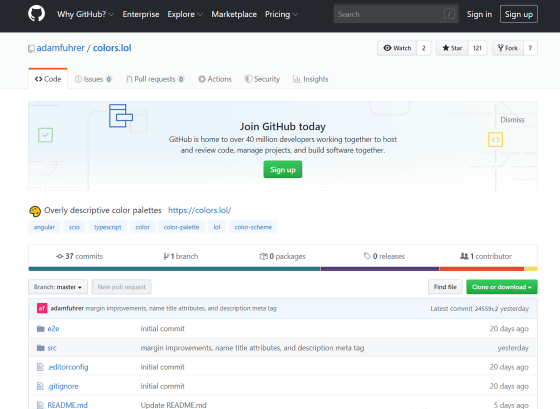Viewport: 560px width, 409px height.
Task: Open the Marketplace menu item
Action: pyautogui.click(x=234, y=14)
